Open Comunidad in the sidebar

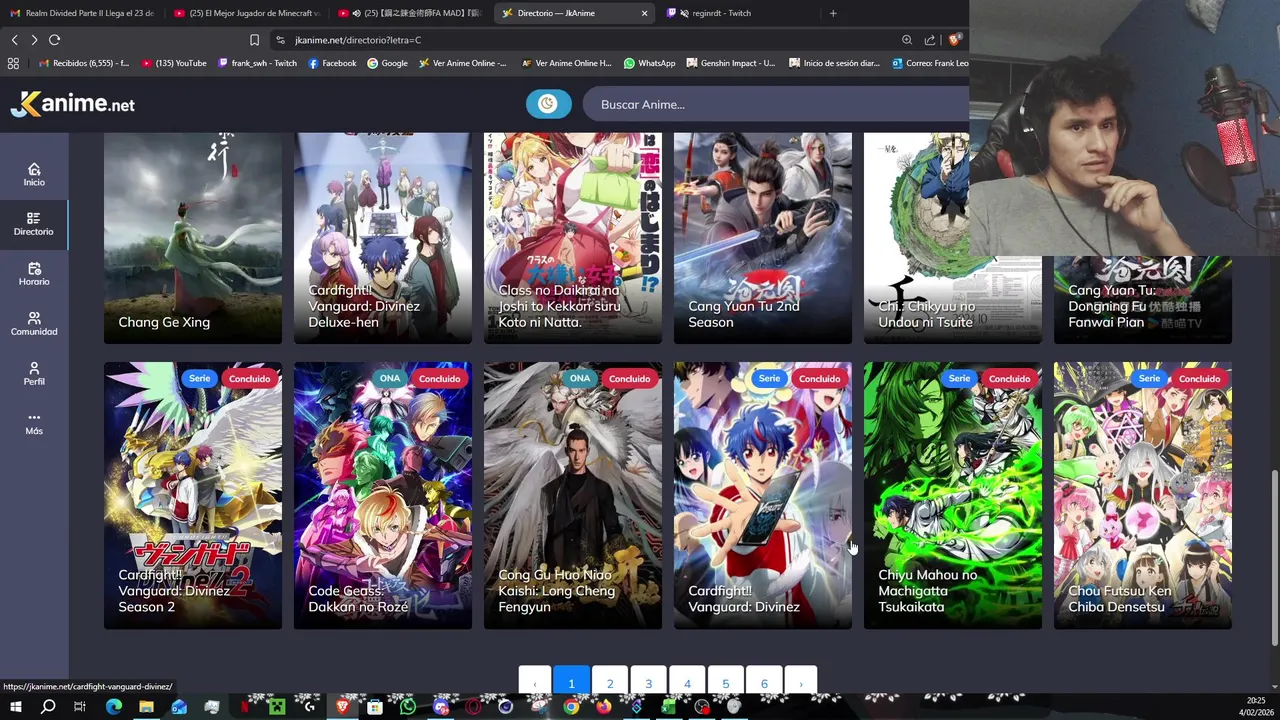[x=34, y=324]
